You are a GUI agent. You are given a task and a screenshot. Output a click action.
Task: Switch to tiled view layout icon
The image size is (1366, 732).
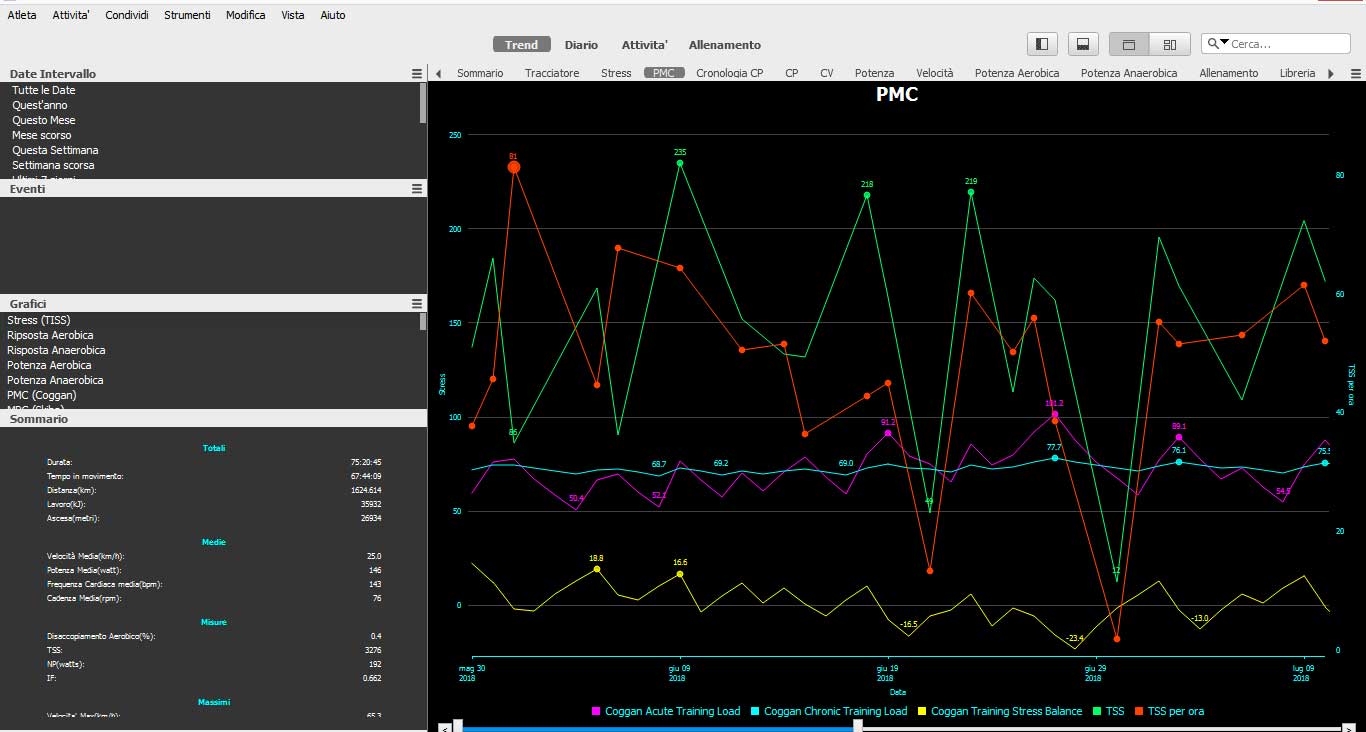tap(1169, 44)
